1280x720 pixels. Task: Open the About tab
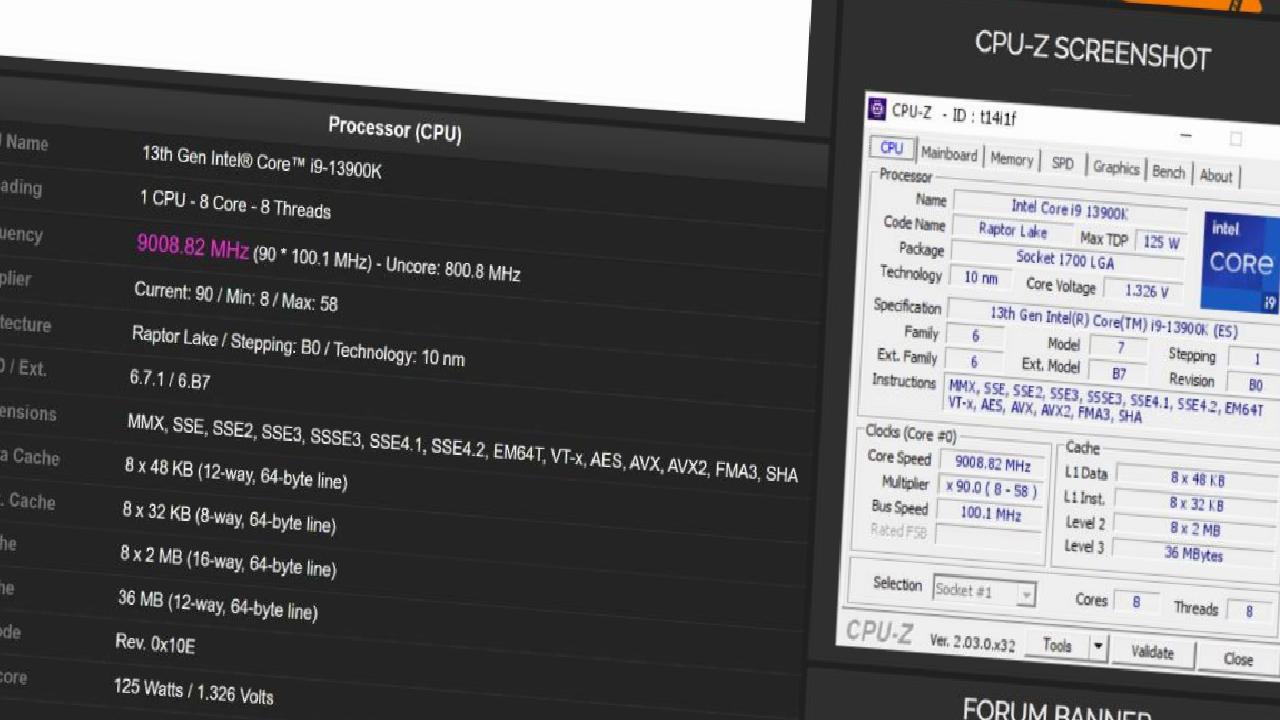pos(1216,176)
